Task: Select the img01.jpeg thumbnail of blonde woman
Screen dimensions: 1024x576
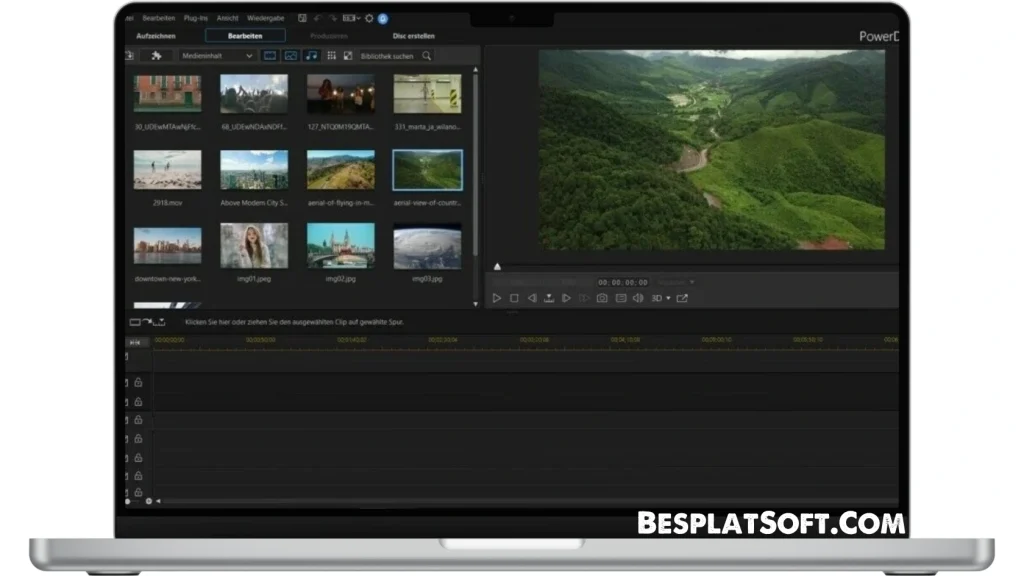Action: point(254,245)
